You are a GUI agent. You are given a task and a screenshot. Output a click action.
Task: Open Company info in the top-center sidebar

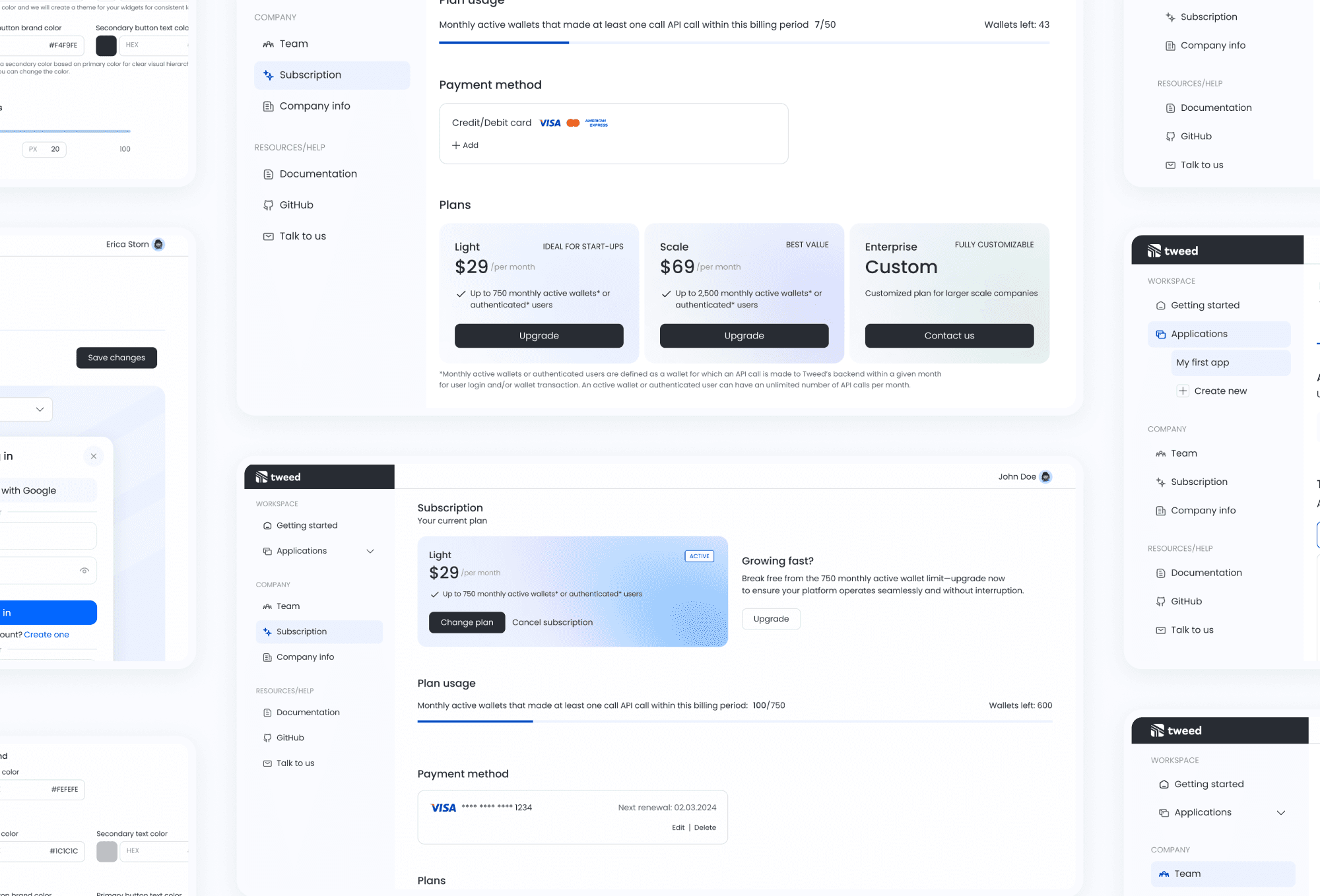click(315, 106)
